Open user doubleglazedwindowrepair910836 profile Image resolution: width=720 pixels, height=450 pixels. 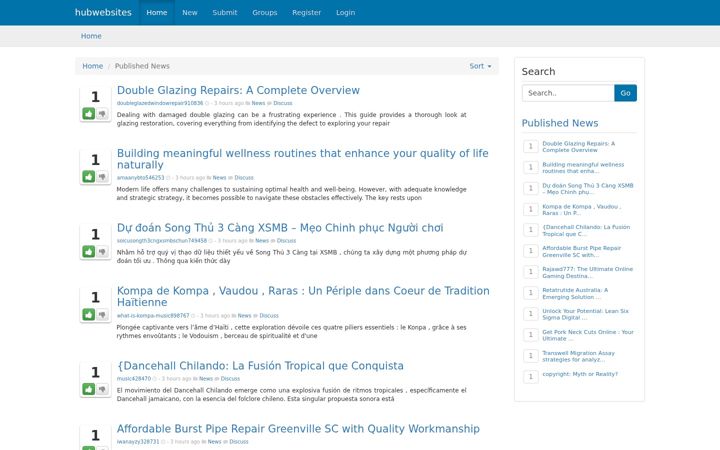160,103
